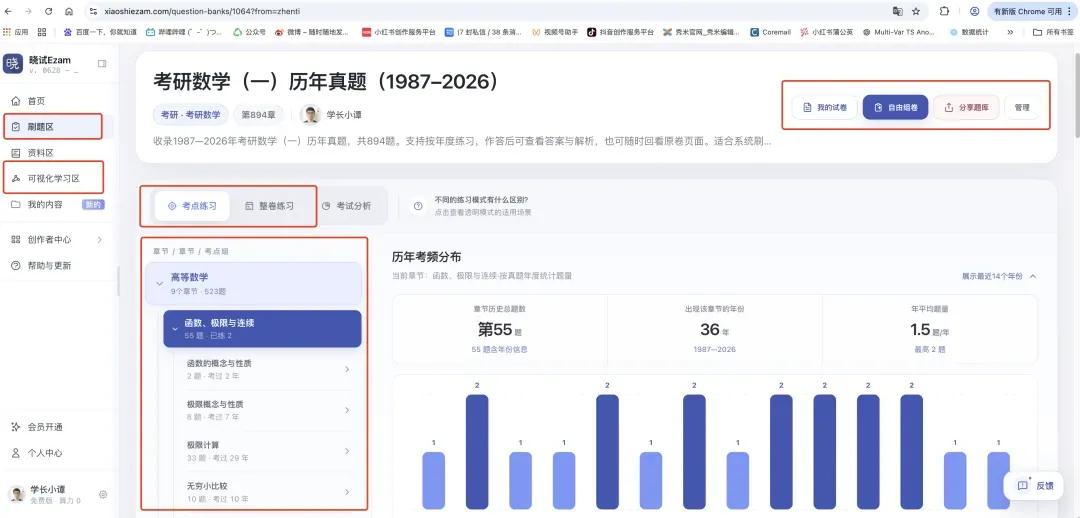
Task: Bookmark this page with star icon
Action: click(x=916, y=11)
